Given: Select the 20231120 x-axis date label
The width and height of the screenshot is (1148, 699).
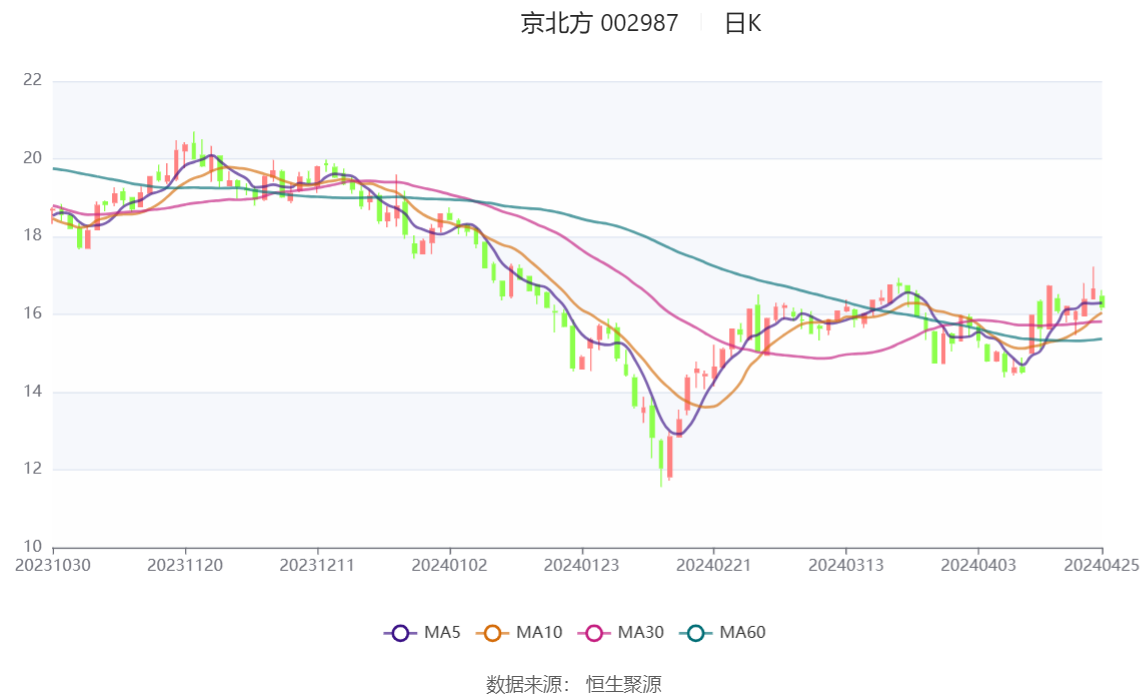Looking at the screenshot, I should (x=185, y=565).
